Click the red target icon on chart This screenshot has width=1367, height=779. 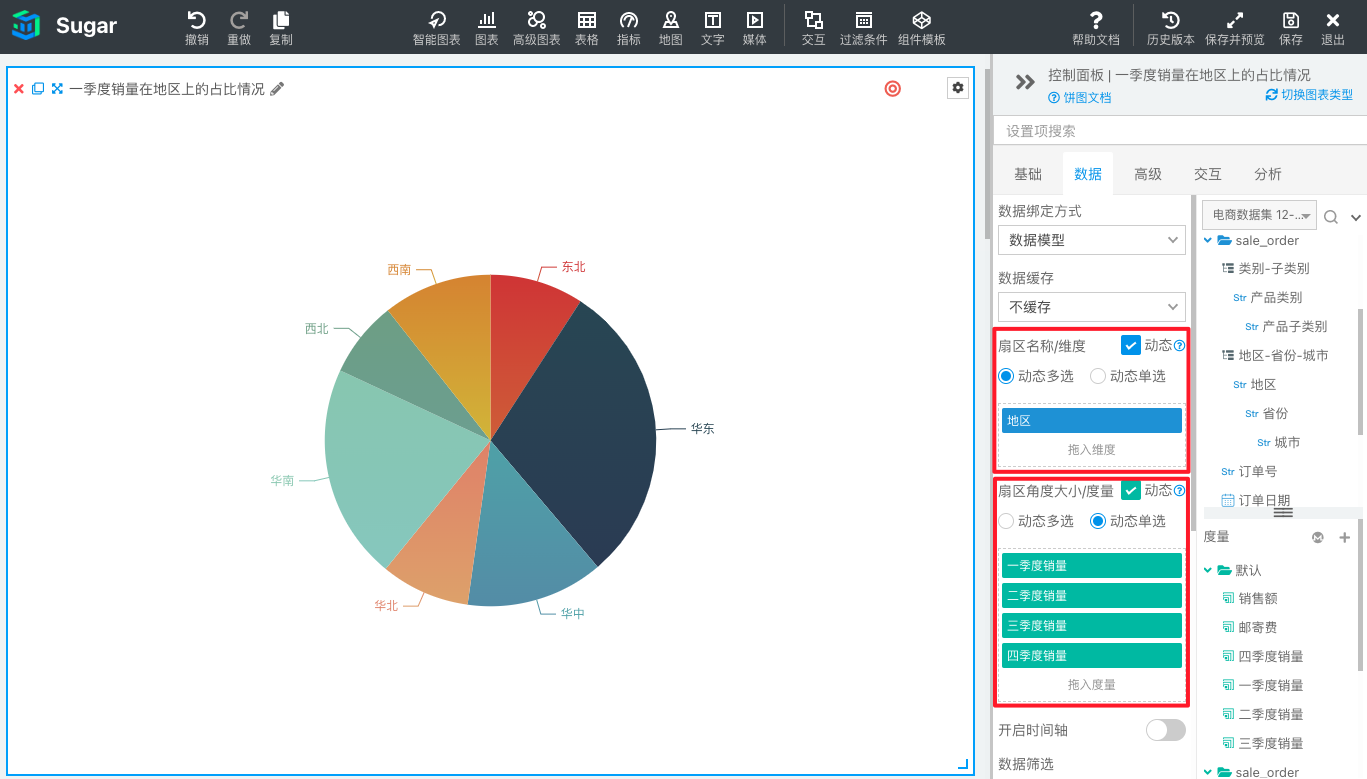tap(893, 88)
